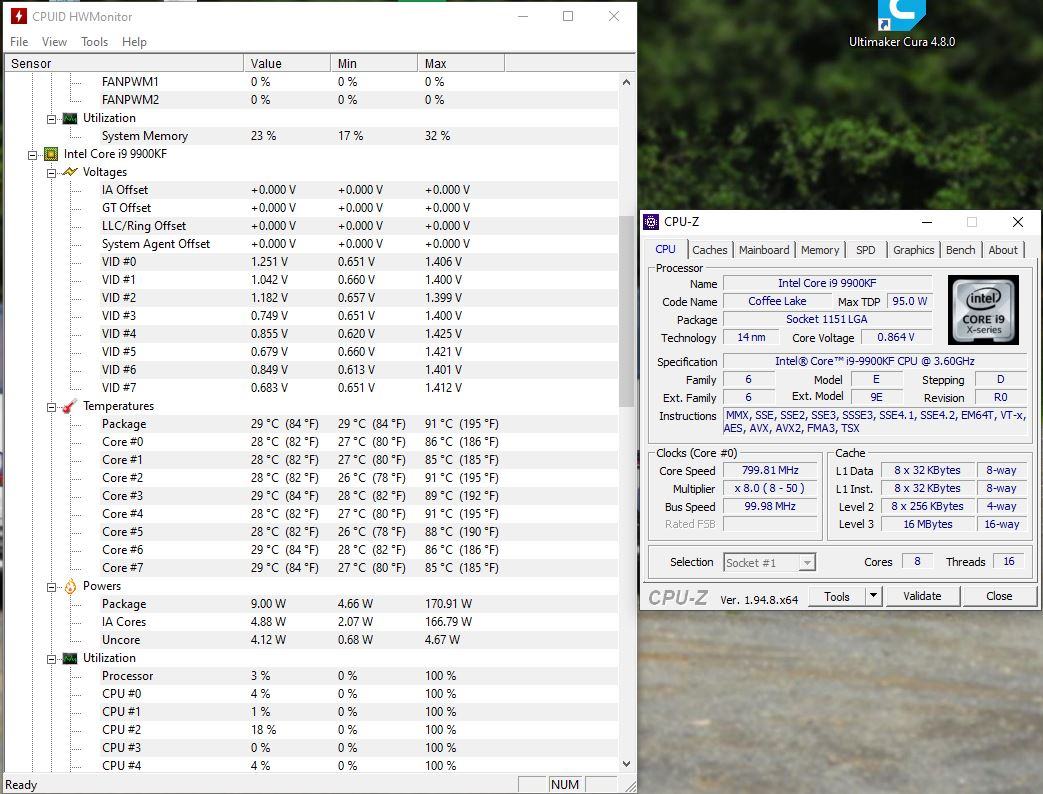Image resolution: width=1043 pixels, height=794 pixels.
Task: Click the HWMonitor scrollbar up arrow
Action: (626, 82)
